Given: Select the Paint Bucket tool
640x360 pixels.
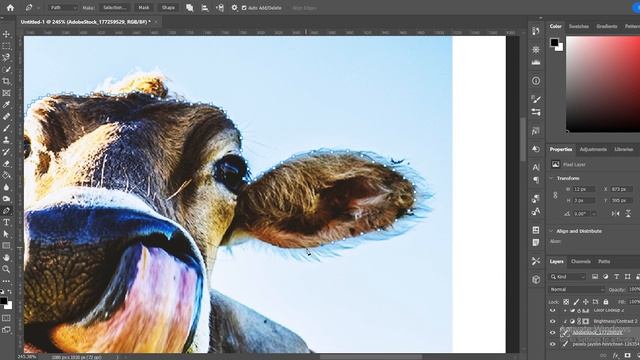Looking at the screenshot, I should [6, 176].
